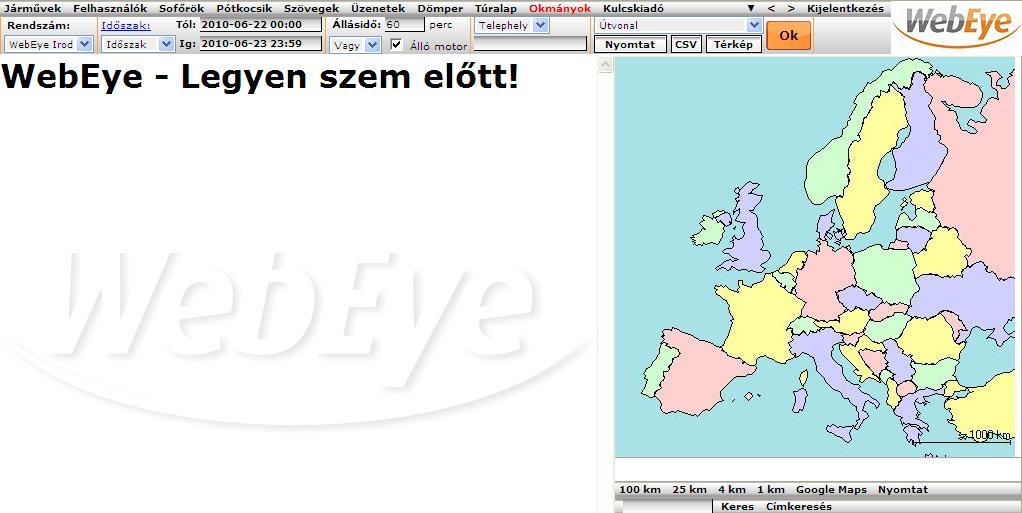Open the Szövegek menu
Image resolution: width=1022 pixels, height=513 pixels.
[312, 8]
